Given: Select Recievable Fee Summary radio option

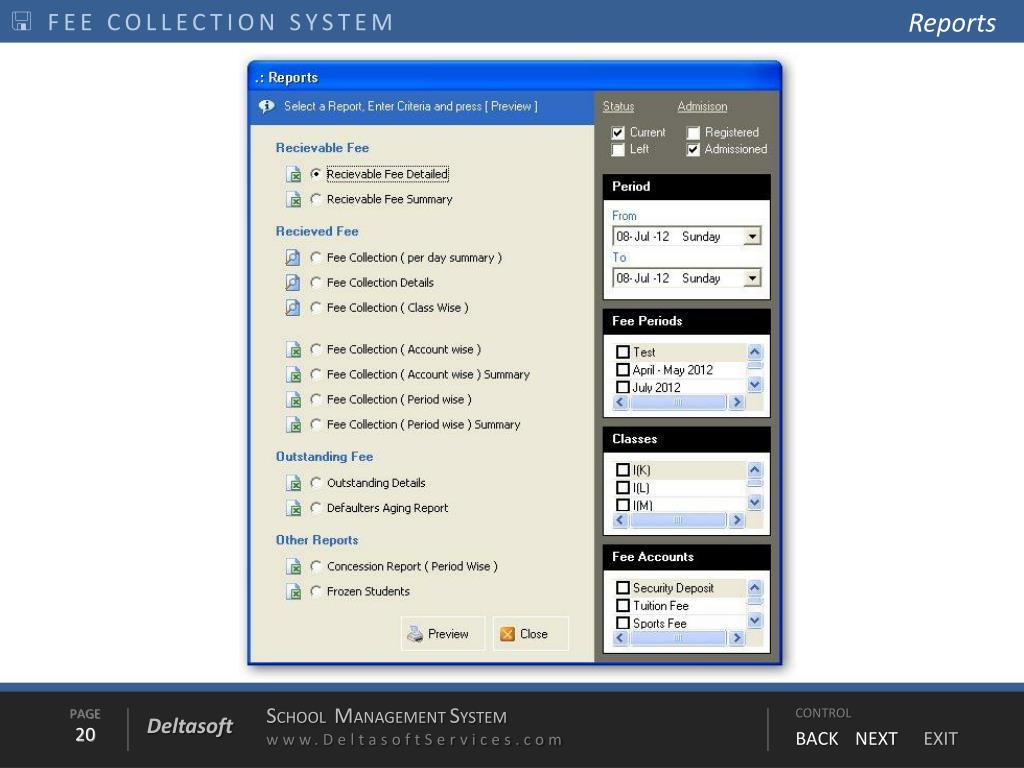Looking at the screenshot, I should tap(316, 199).
